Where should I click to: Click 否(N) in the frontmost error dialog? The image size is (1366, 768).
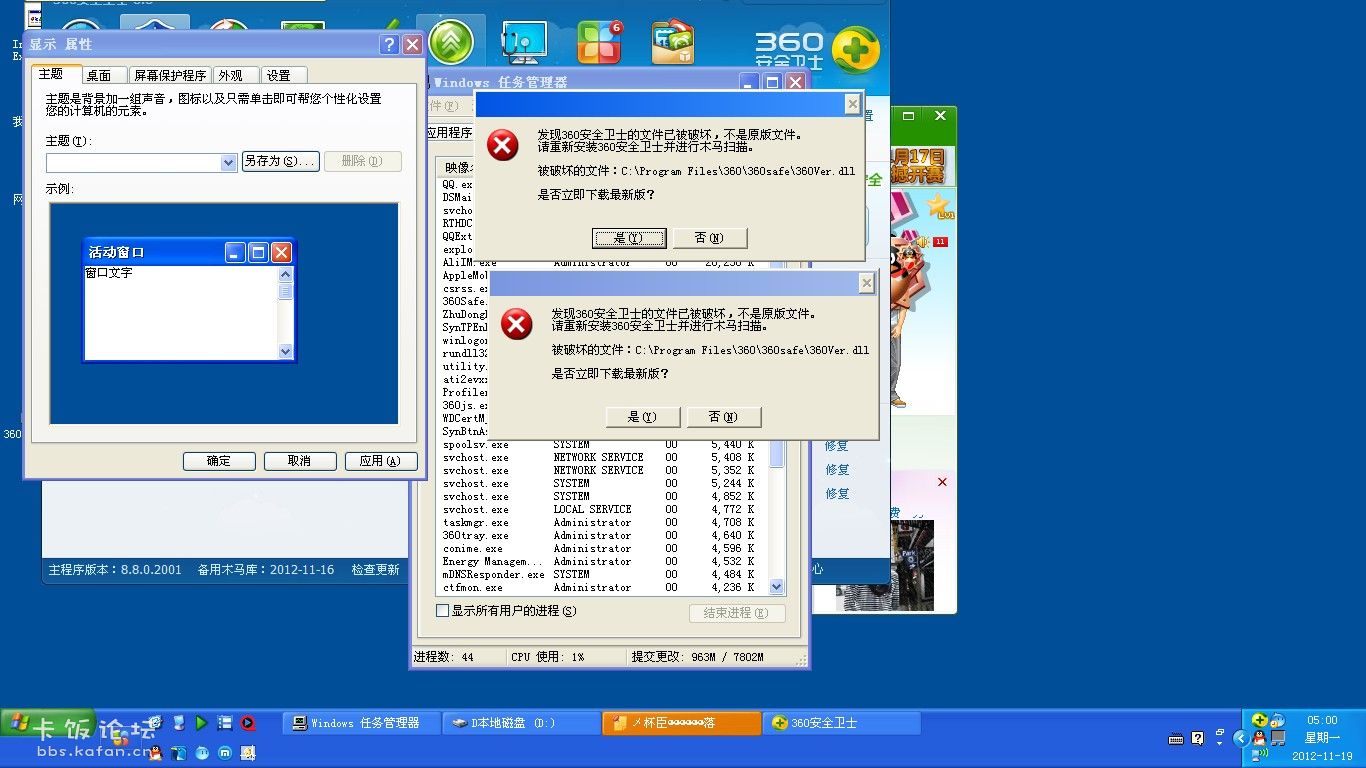724,416
